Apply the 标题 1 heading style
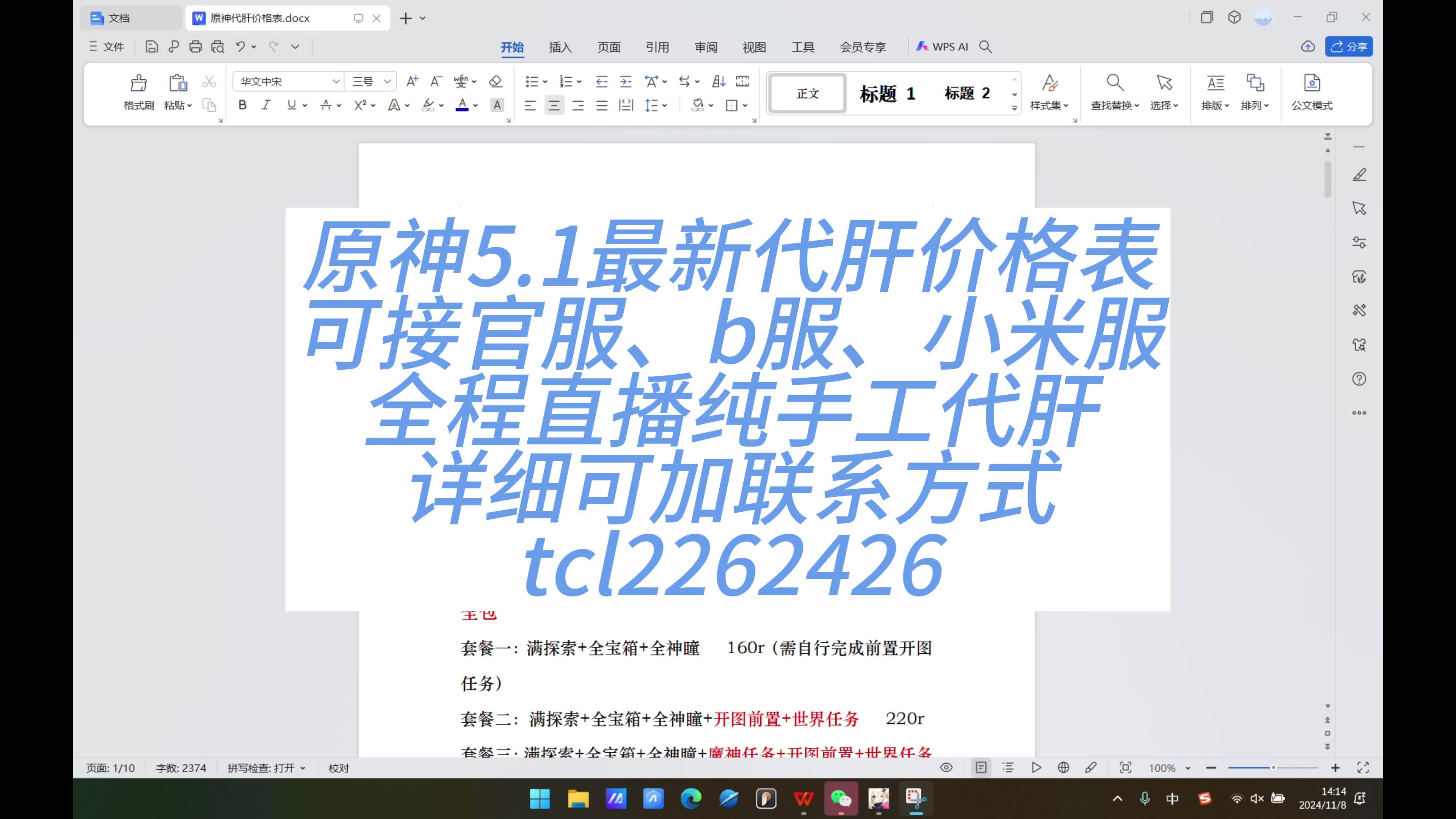 [x=887, y=93]
